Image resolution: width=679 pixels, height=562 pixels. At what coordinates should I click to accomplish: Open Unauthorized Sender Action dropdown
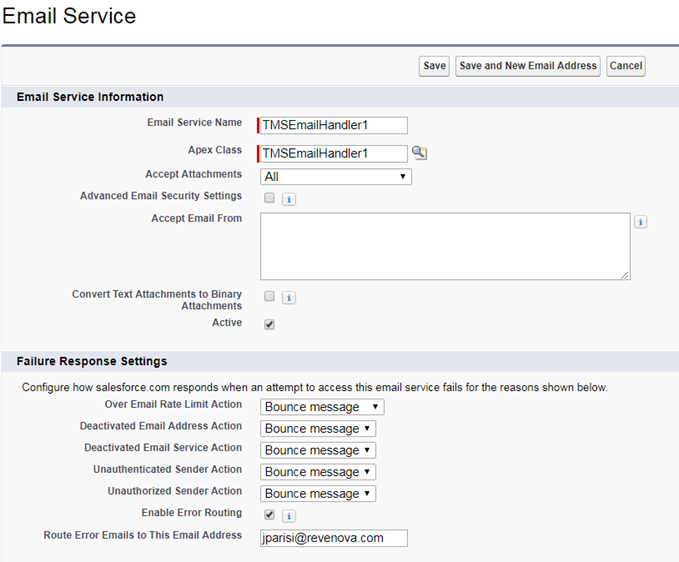point(318,494)
